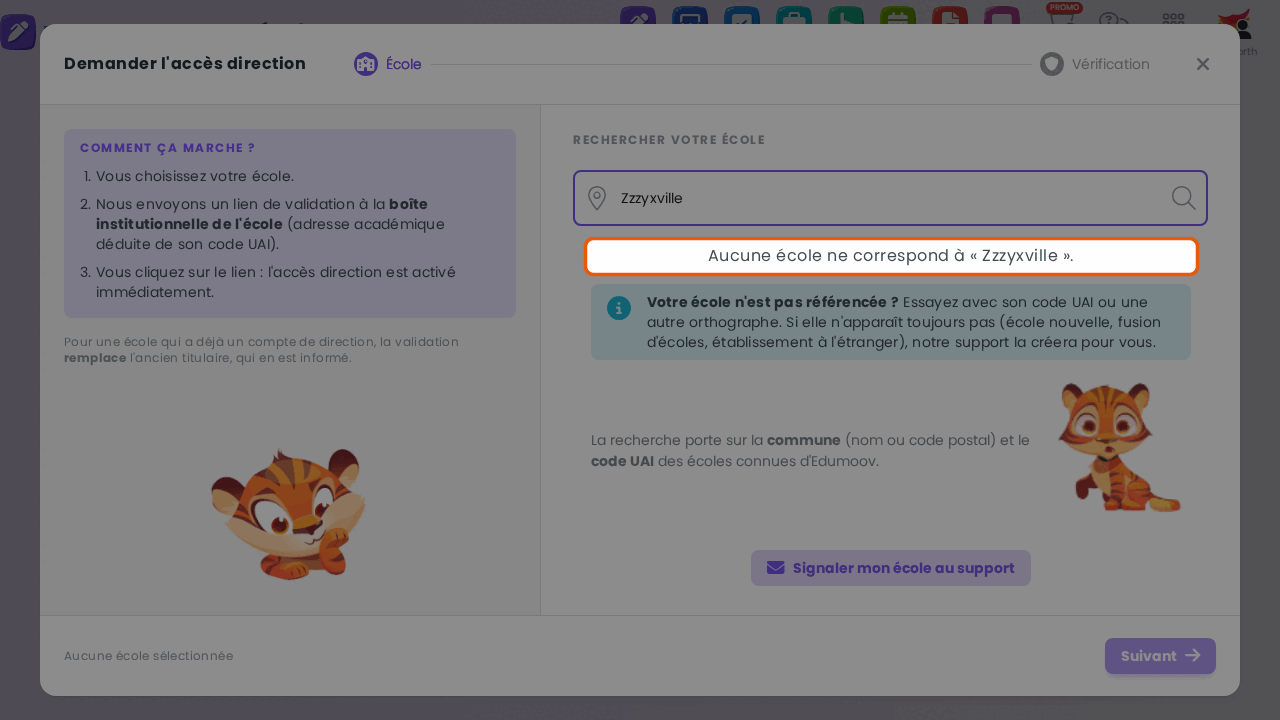Click step 1 'Vous choisissez votre école.'
The image size is (1280, 720).
pyautogui.click(x=195, y=176)
